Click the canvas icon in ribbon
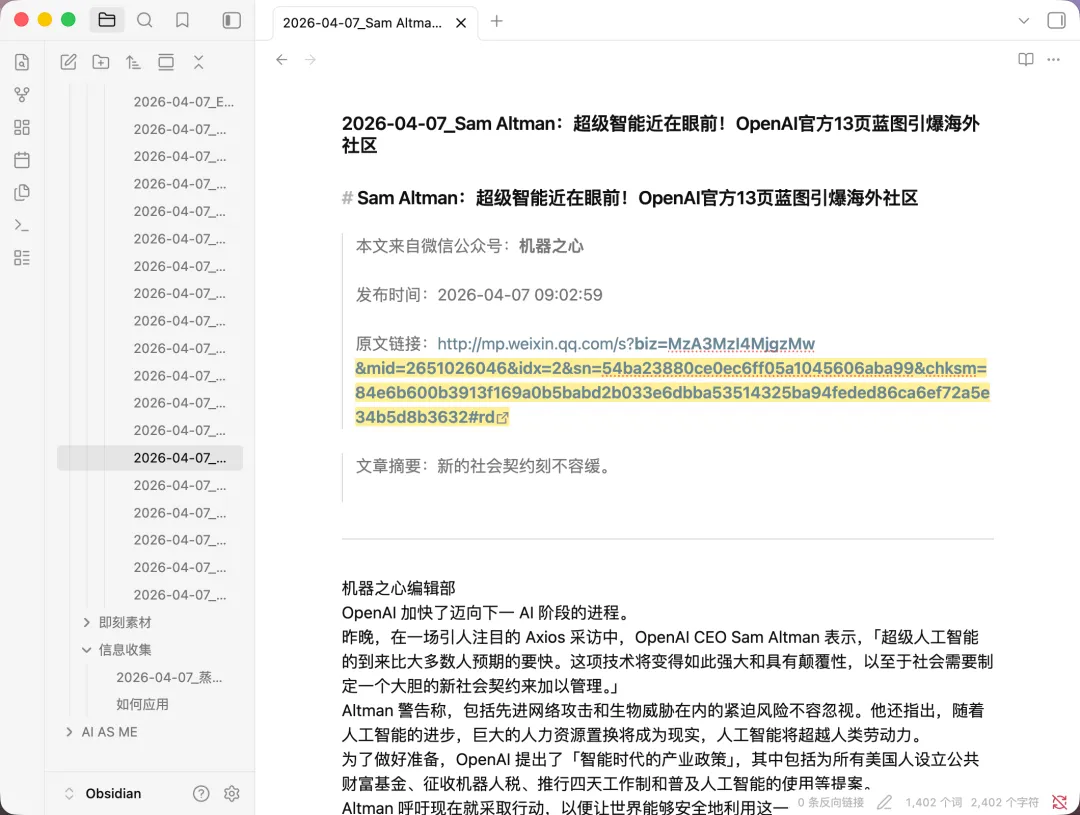This screenshot has width=1080, height=815. point(22,127)
